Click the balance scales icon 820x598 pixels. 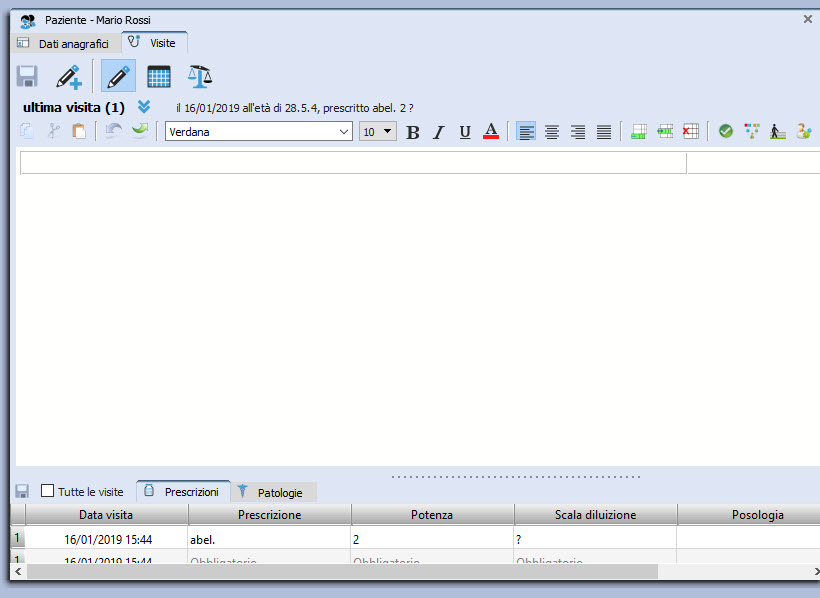[200, 77]
